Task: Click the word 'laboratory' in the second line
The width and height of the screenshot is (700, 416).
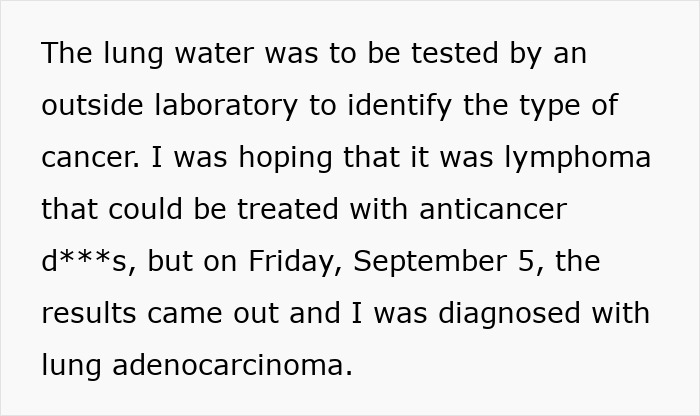Action: 226,106
